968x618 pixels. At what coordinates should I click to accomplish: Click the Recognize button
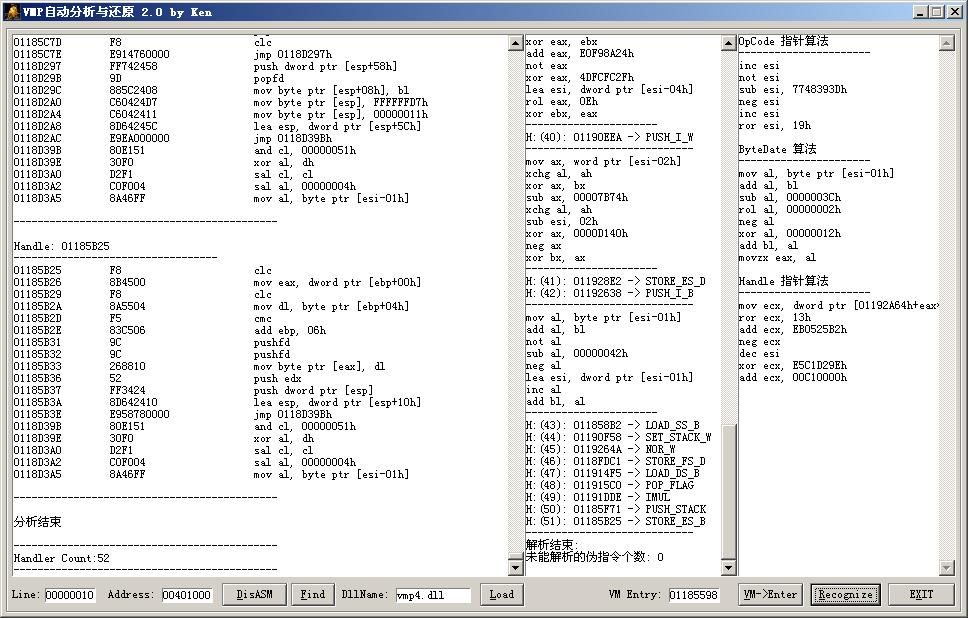(845, 595)
